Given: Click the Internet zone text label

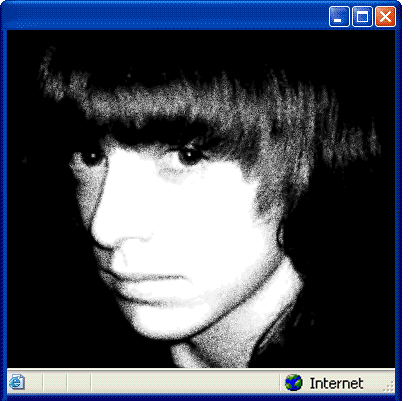Looking at the screenshot, I should [x=336, y=383].
